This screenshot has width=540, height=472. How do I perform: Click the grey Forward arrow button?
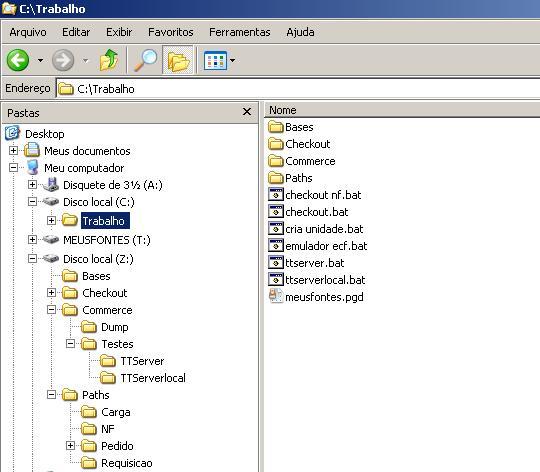point(63,60)
